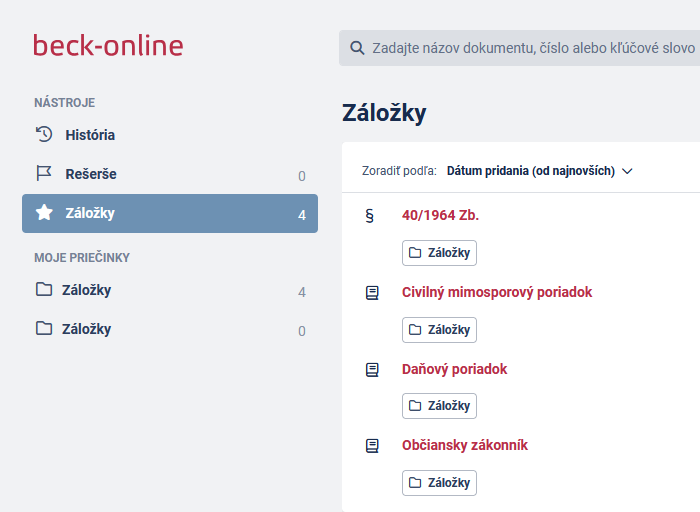This screenshot has width=700, height=512.
Task: Click the Záložky folder tag under Občiansky zákonník
Action: click(x=439, y=483)
